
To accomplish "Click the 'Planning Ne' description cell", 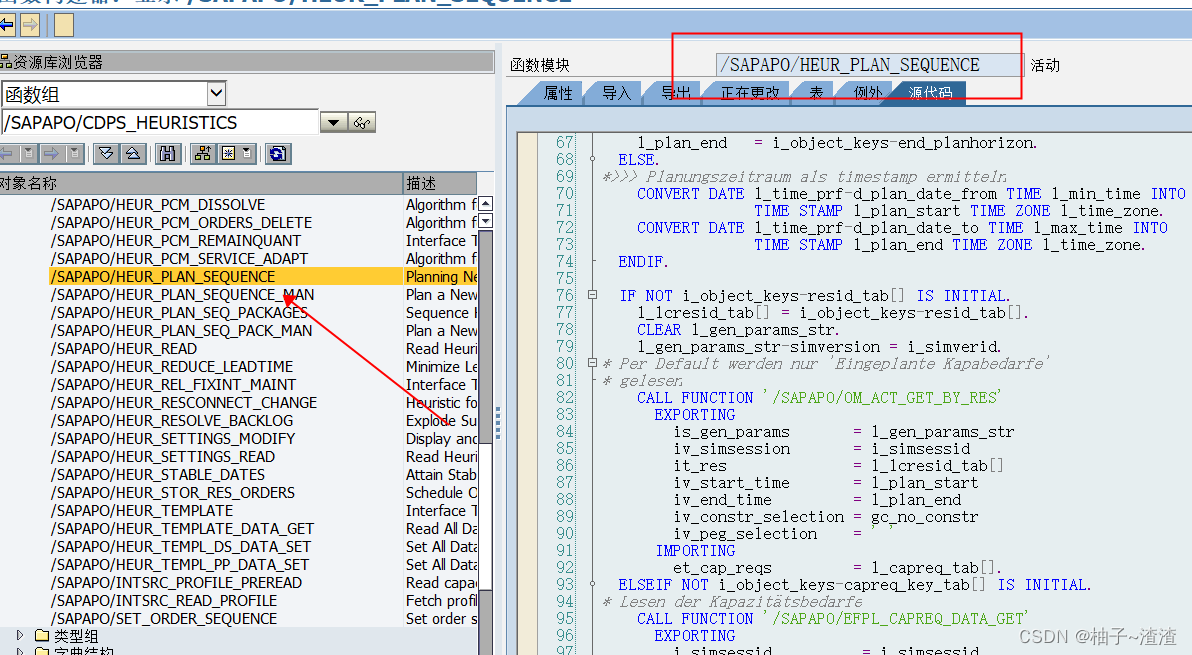I will tap(441, 277).
